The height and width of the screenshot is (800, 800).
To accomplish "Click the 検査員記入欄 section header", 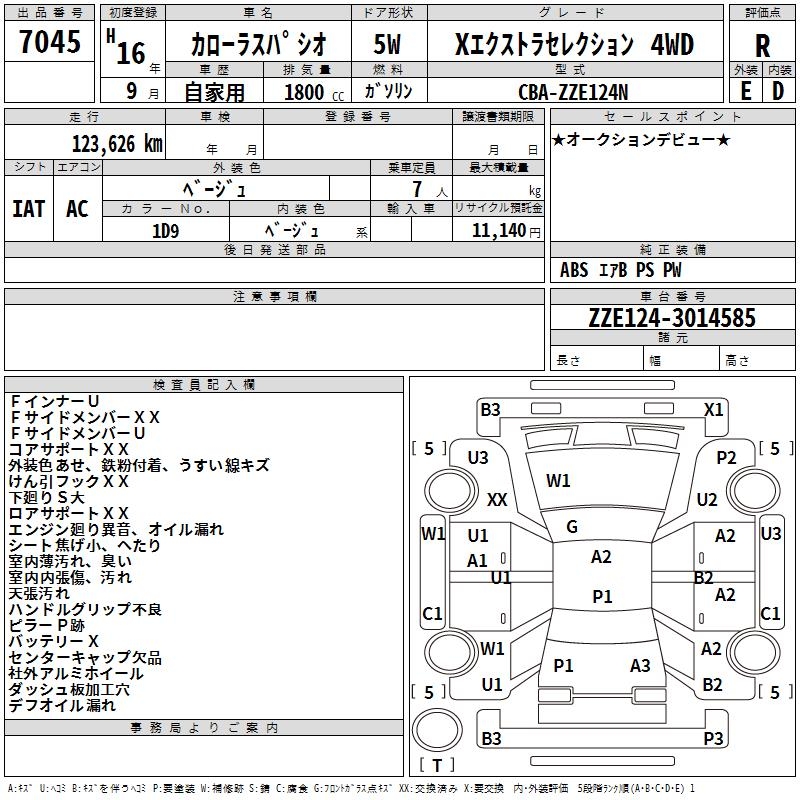I will [x=204, y=385].
